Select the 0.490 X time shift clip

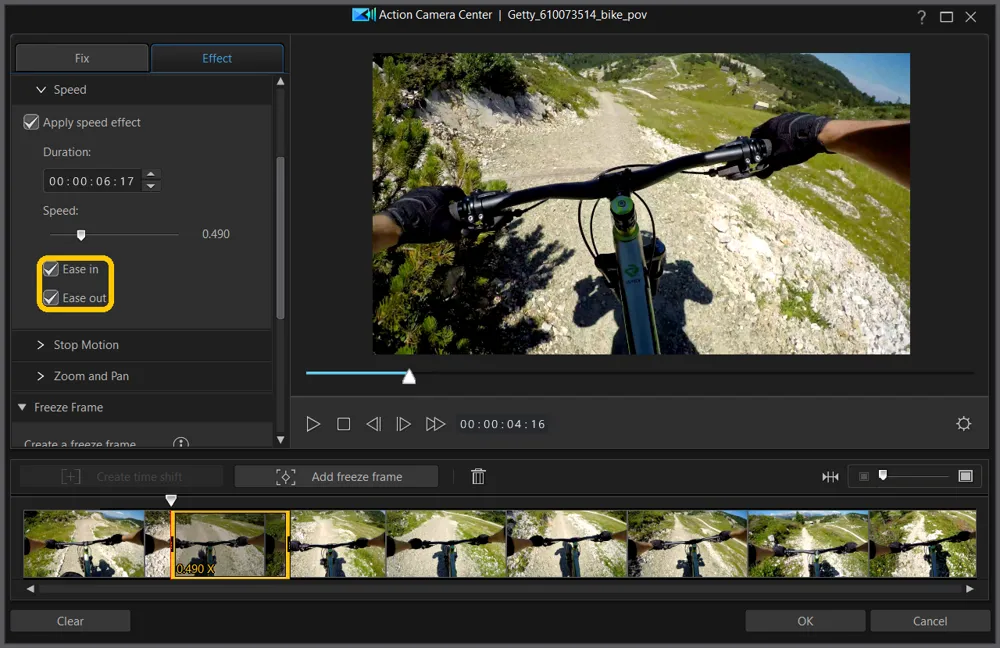[230, 544]
